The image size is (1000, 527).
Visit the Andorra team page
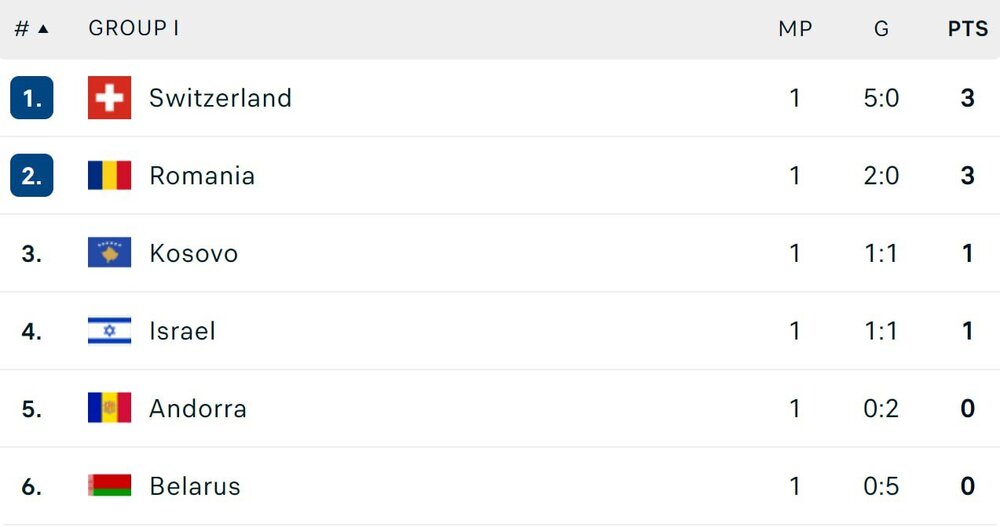[198, 408]
